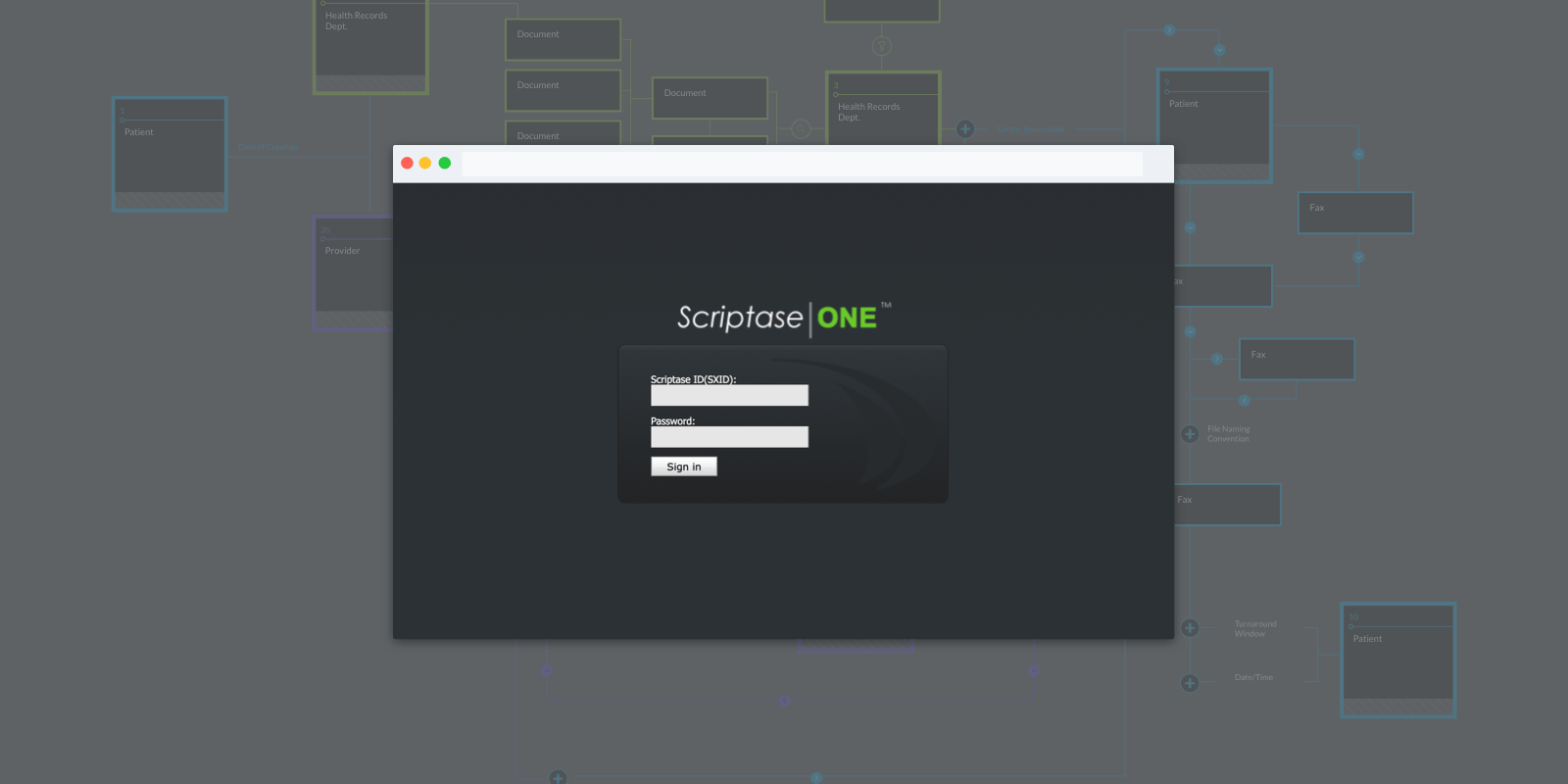The image size is (1568, 784).
Task: Click the Scriptase ID(SXID) input field
Action: click(729, 395)
